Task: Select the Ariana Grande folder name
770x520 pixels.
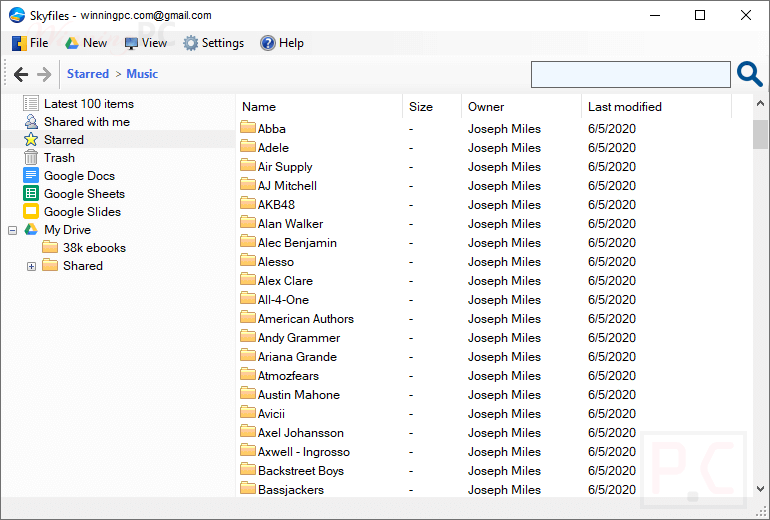Action: click(297, 356)
